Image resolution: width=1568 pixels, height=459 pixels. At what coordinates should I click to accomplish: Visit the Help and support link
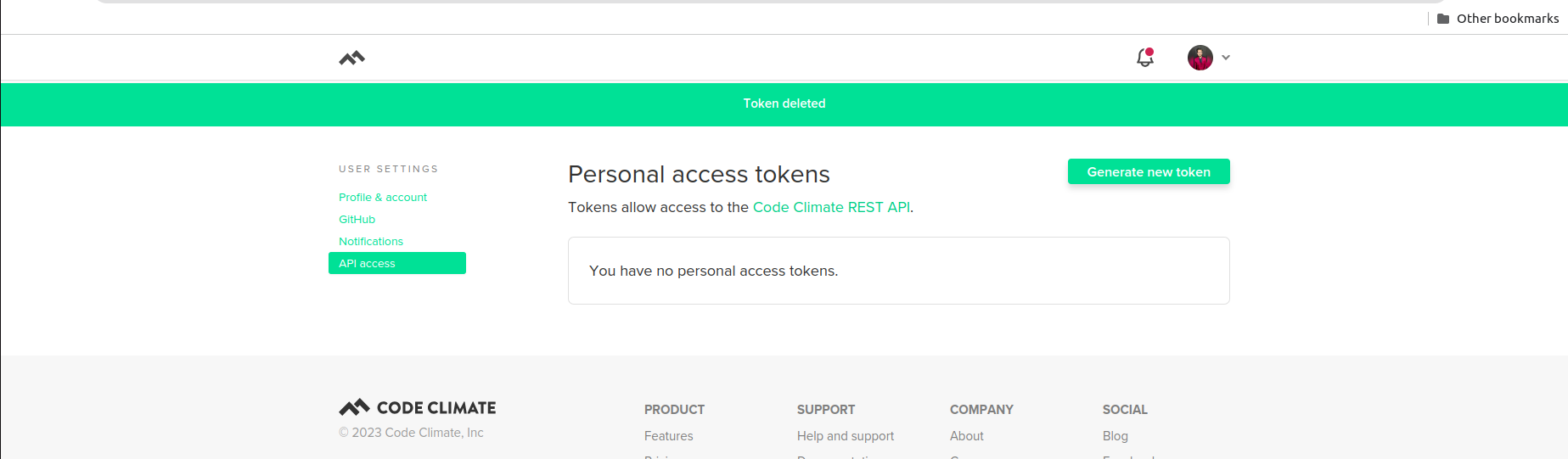coord(845,435)
